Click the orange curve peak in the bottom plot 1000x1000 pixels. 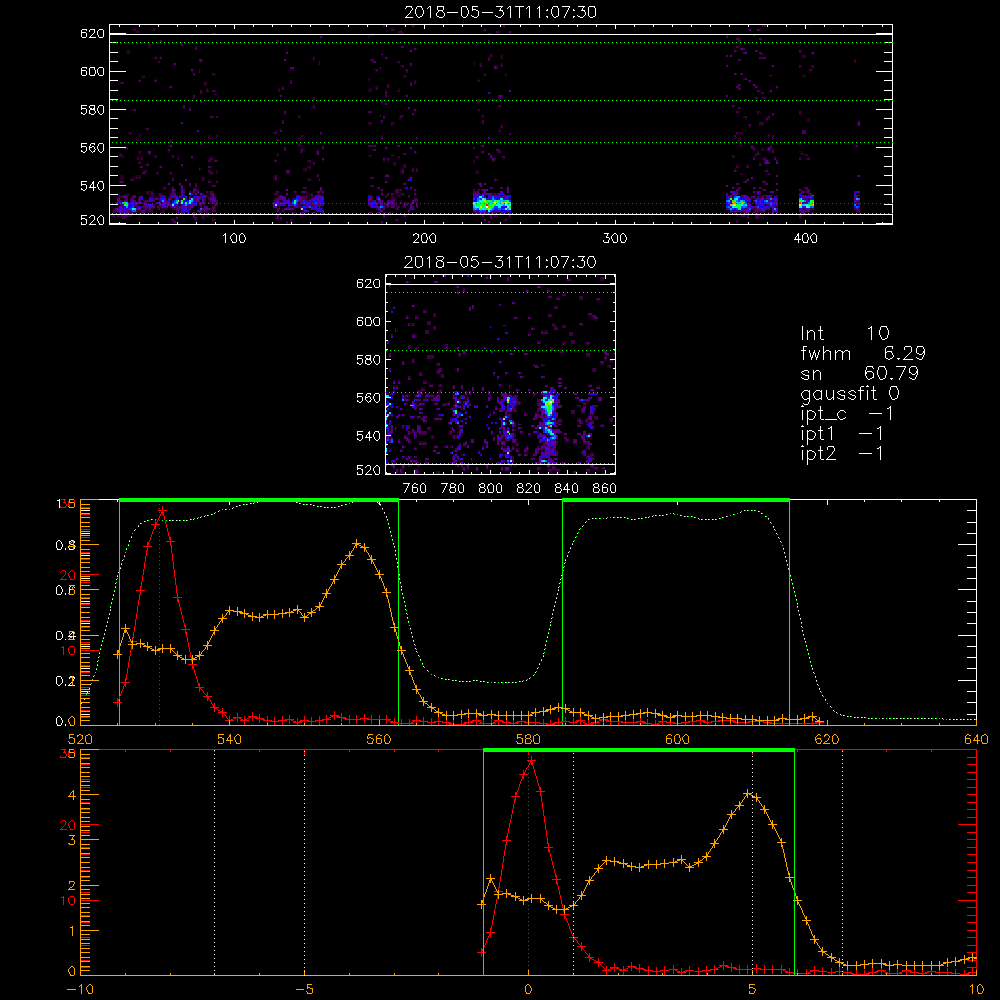[749, 793]
